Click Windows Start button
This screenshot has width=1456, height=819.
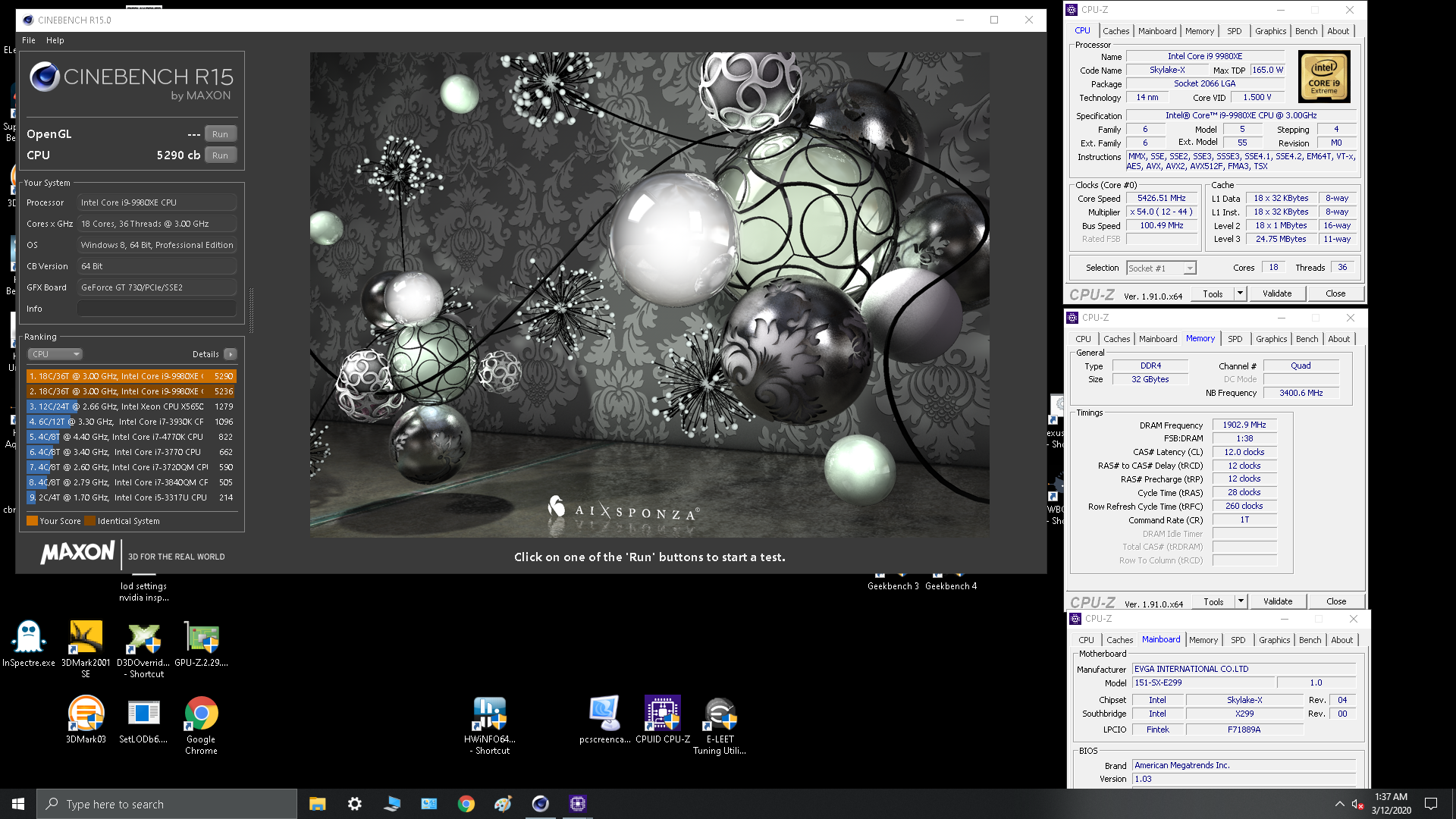click(x=18, y=804)
